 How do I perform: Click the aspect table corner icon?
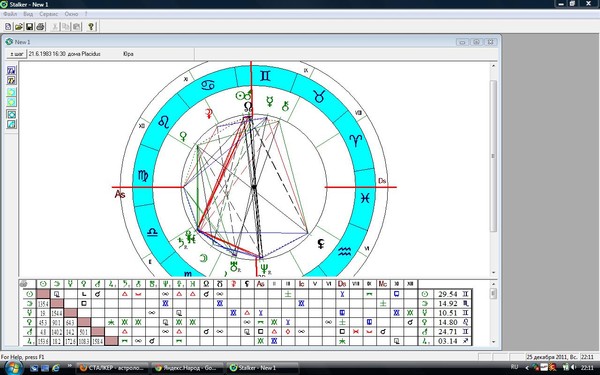coord(23,284)
